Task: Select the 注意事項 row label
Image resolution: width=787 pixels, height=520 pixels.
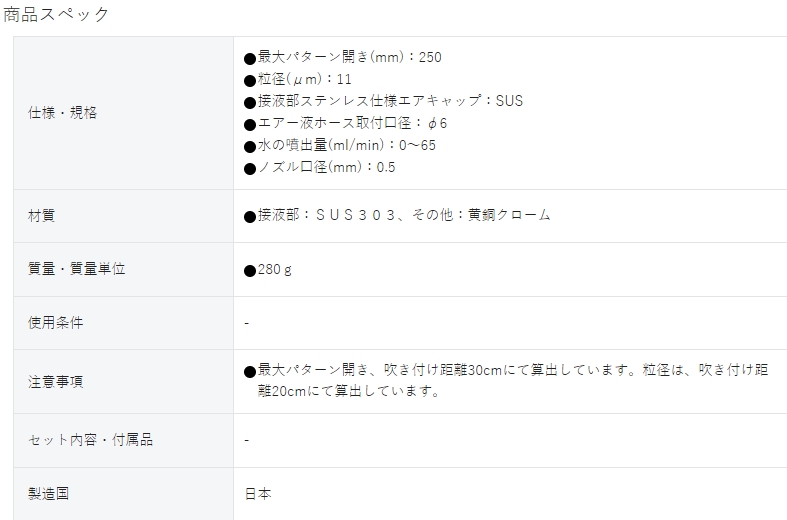Action: pos(55,381)
